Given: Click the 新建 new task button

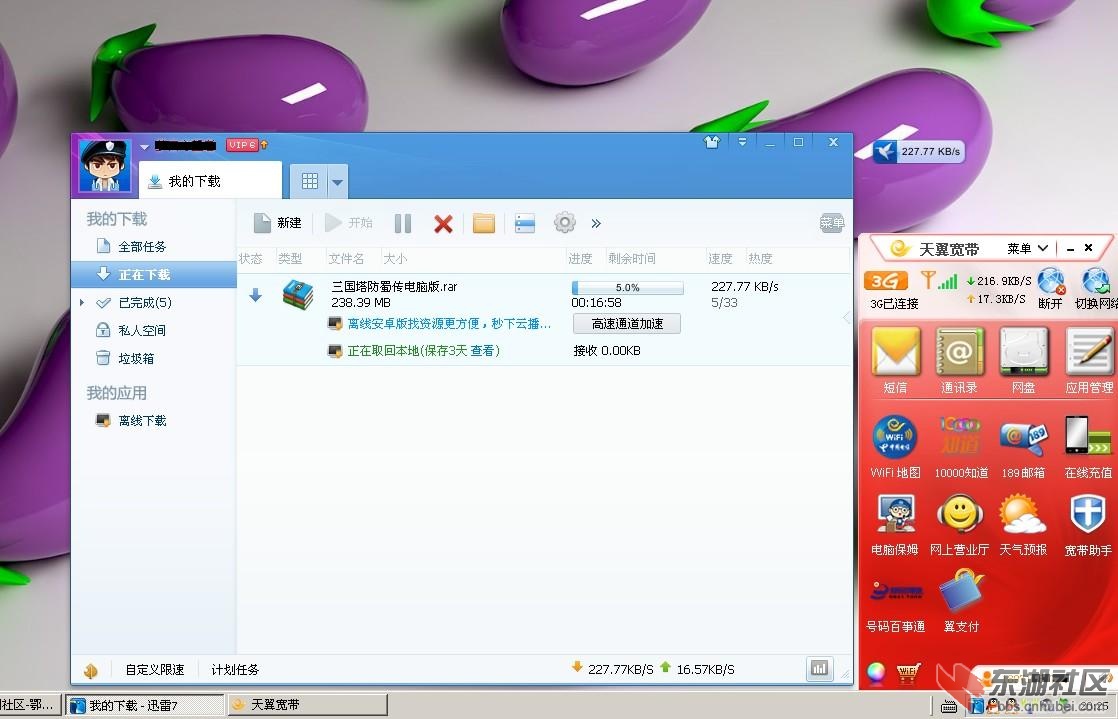Looking at the screenshot, I should 278,223.
